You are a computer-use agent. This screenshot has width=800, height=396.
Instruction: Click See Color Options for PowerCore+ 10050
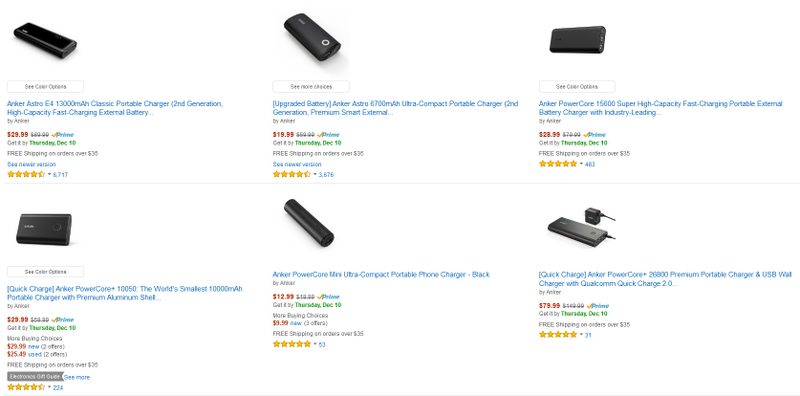tap(45, 271)
